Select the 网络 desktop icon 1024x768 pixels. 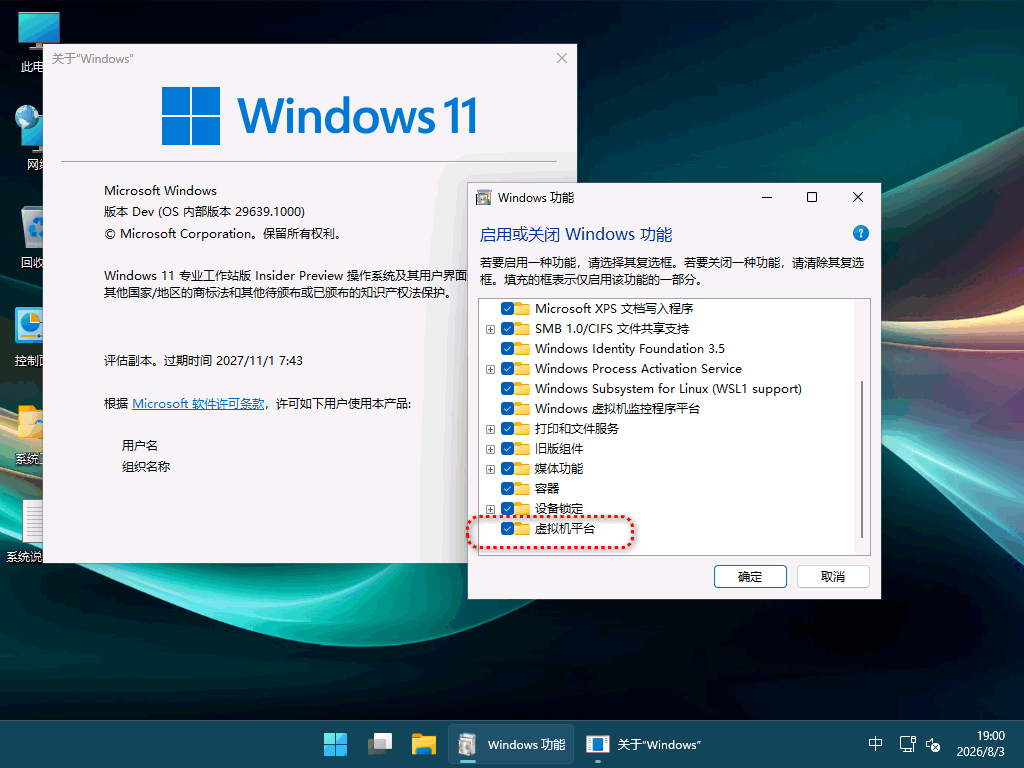tap(31, 137)
